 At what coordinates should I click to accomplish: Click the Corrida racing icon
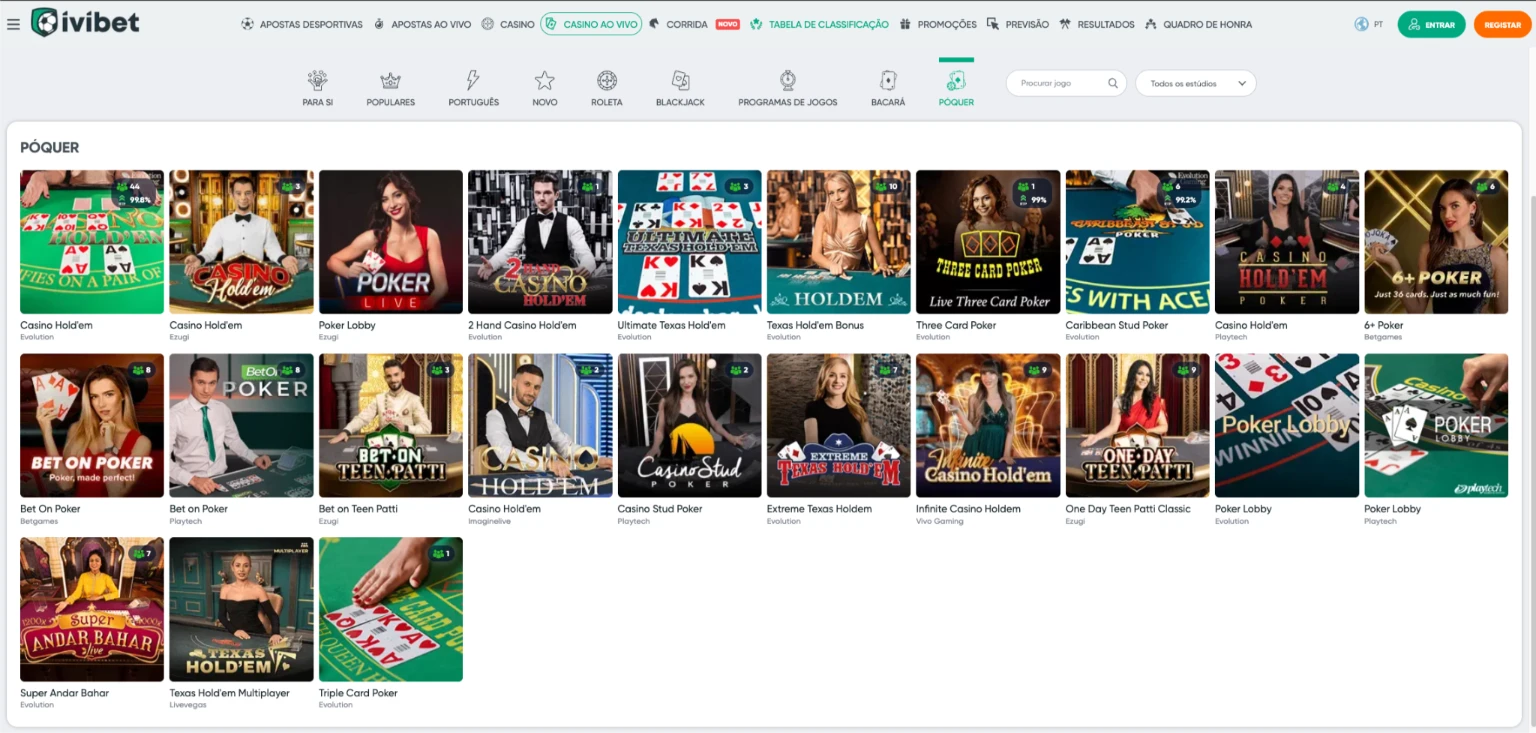(x=652, y=24)
